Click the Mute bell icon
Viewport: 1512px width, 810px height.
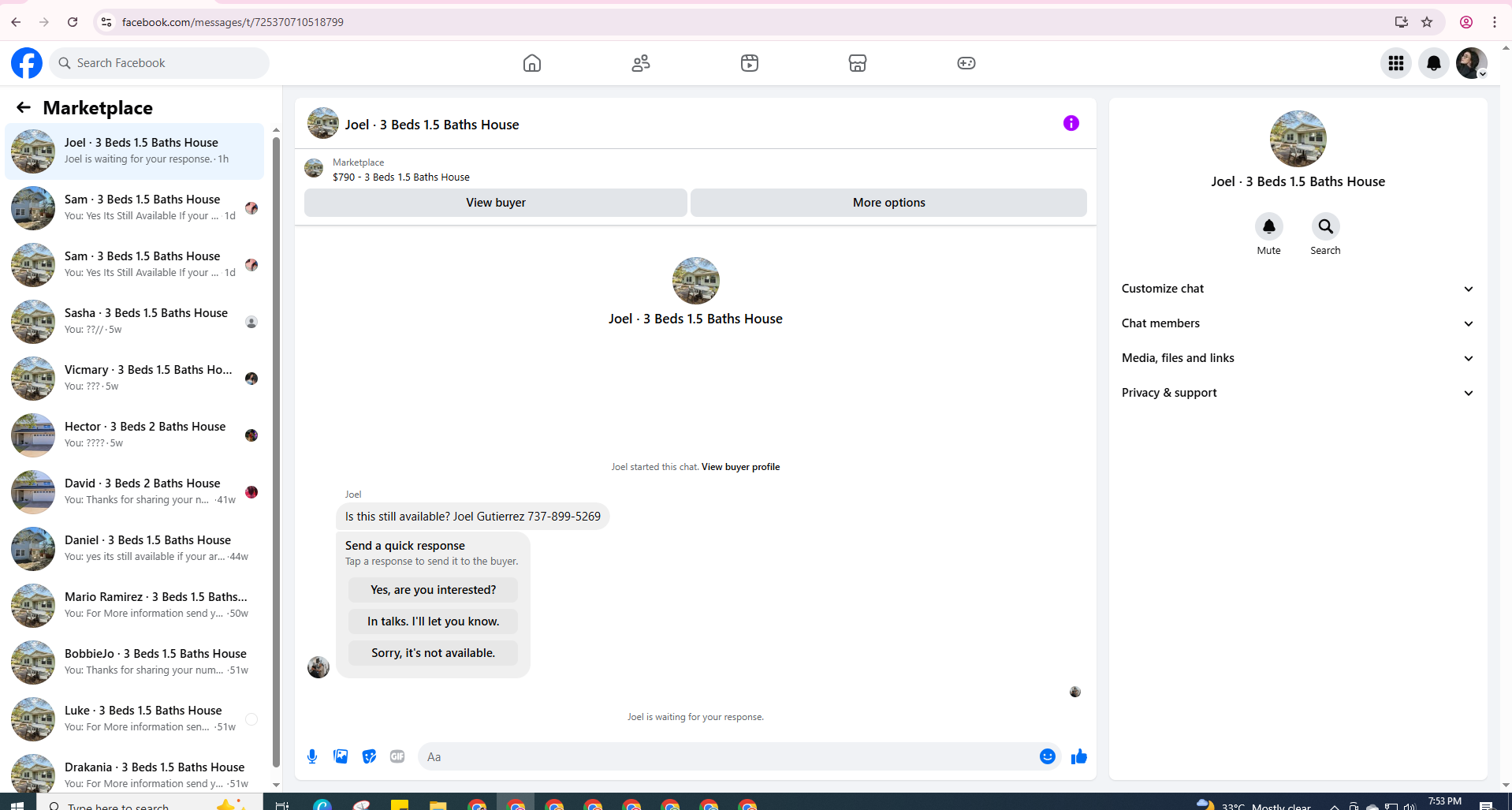click(1269, 227)
